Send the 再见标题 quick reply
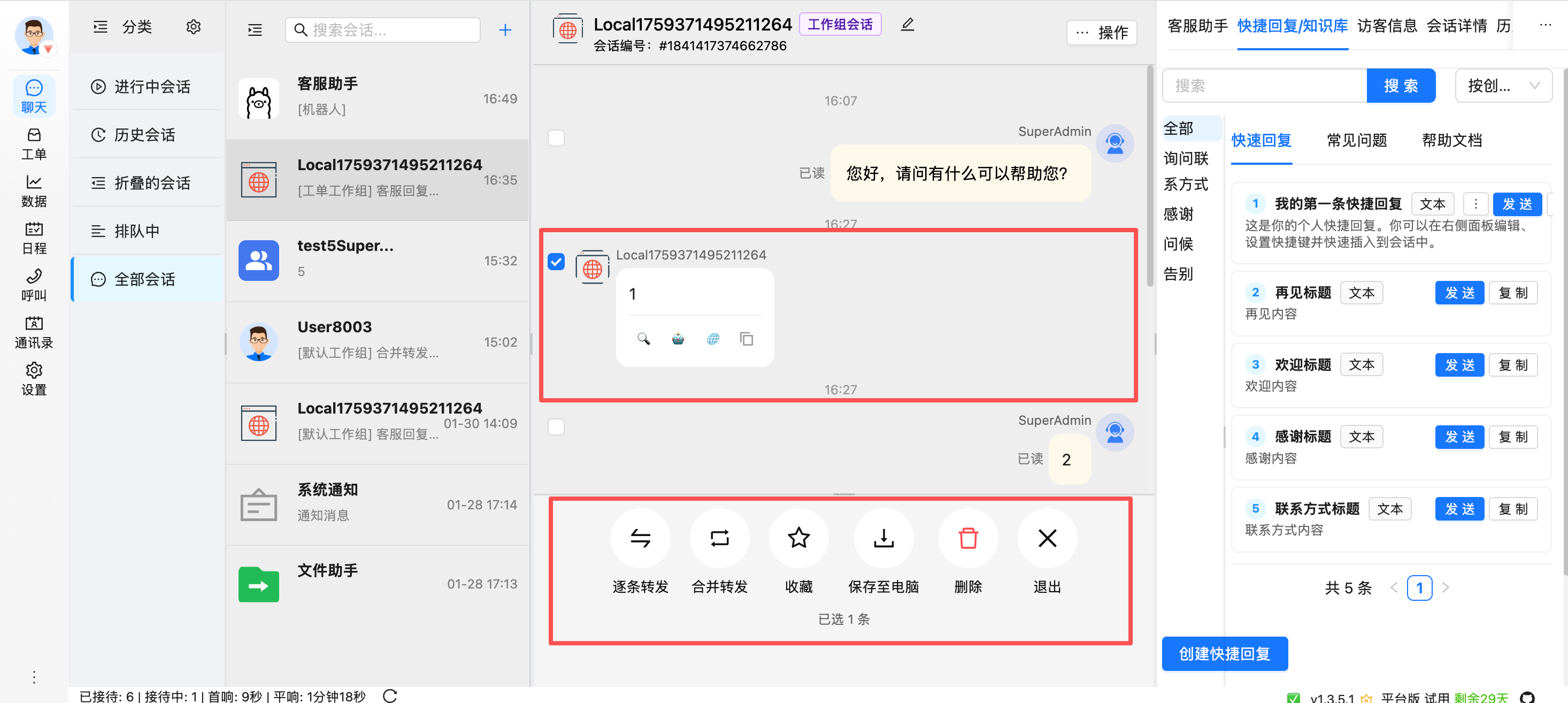1568x703 pixels. [x=1459, y=293]
